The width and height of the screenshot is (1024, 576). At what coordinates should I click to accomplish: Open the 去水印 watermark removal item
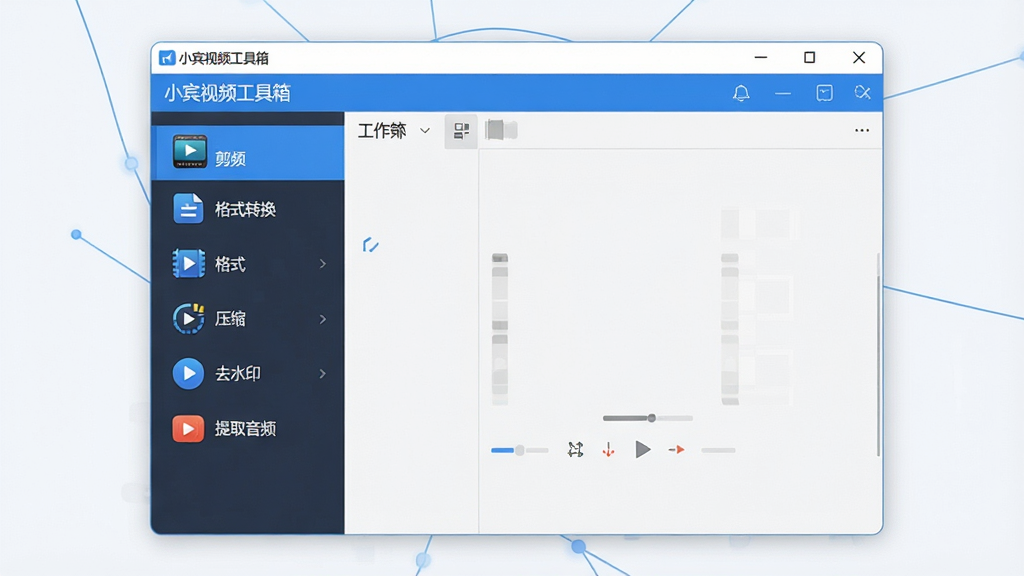click(248, 374)
